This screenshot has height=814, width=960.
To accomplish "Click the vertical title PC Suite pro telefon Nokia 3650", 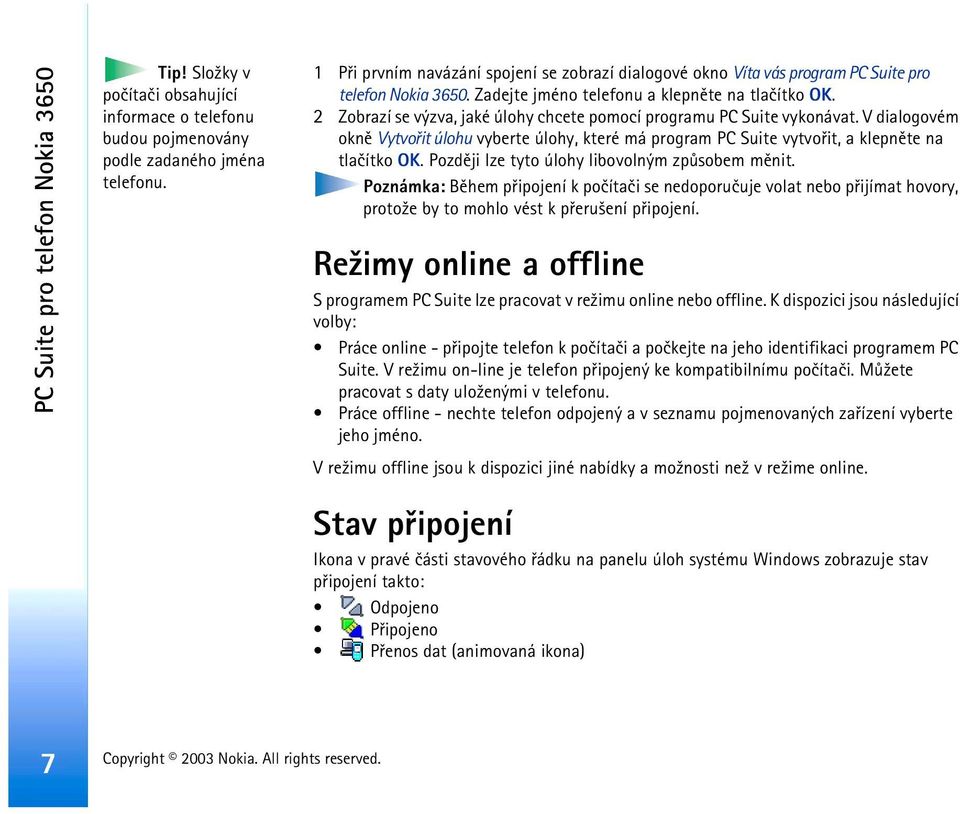I will point(45,240).
